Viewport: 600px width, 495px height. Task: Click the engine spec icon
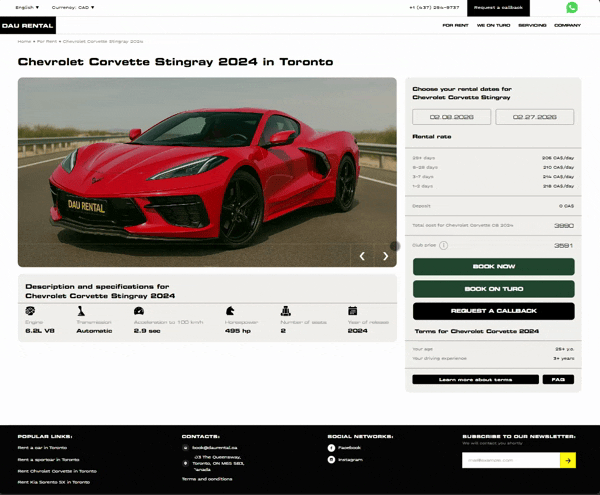tap(30, 311)
